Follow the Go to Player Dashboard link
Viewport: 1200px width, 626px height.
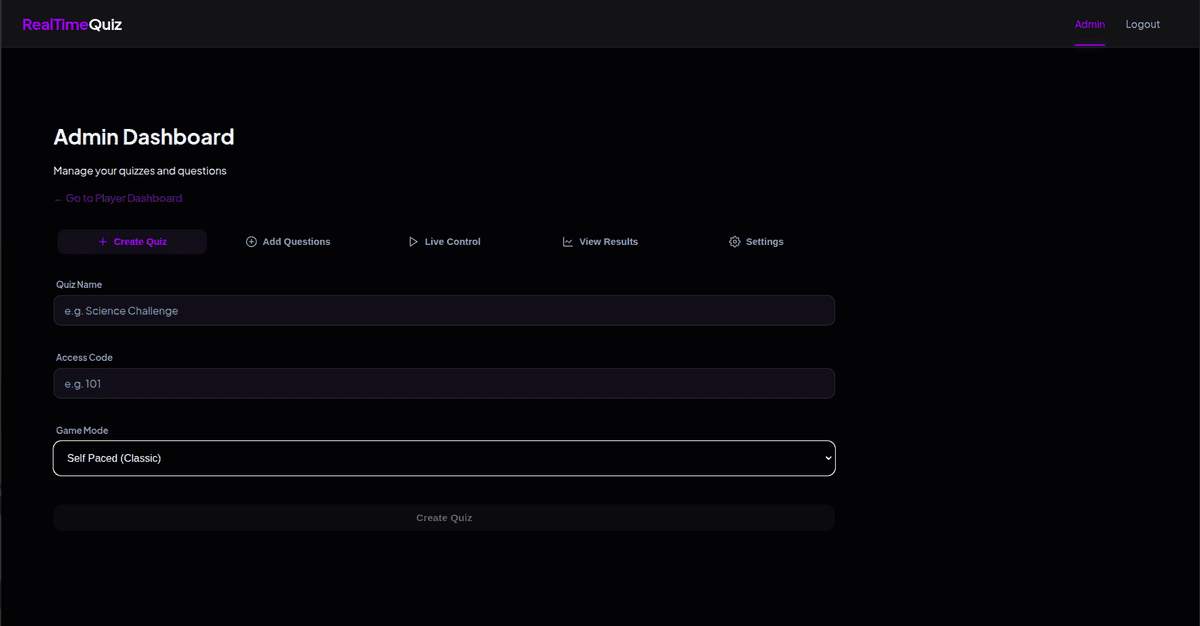(x=118, y=198)
